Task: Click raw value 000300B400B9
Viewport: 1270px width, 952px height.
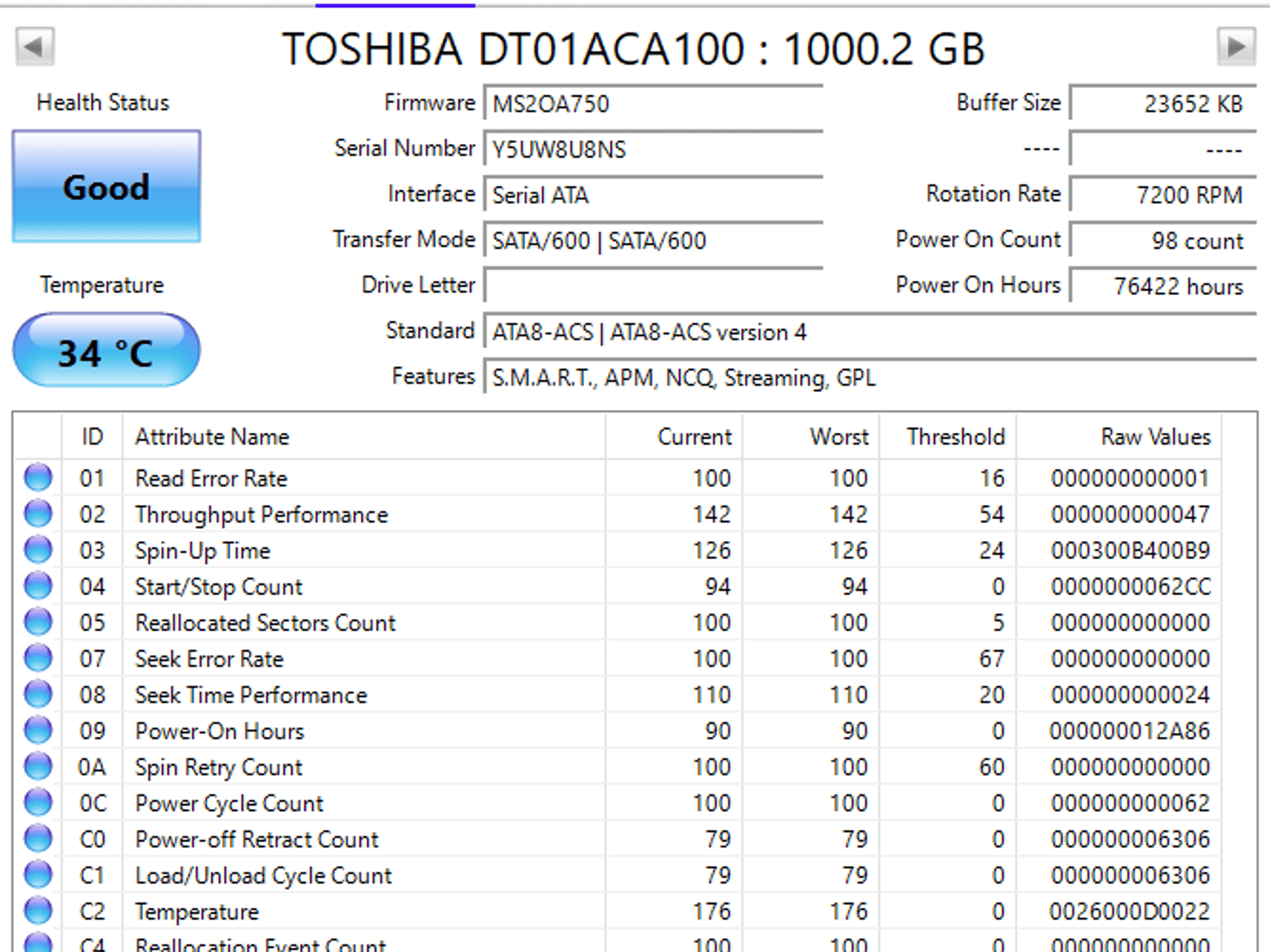Action: coord(1130,550)
